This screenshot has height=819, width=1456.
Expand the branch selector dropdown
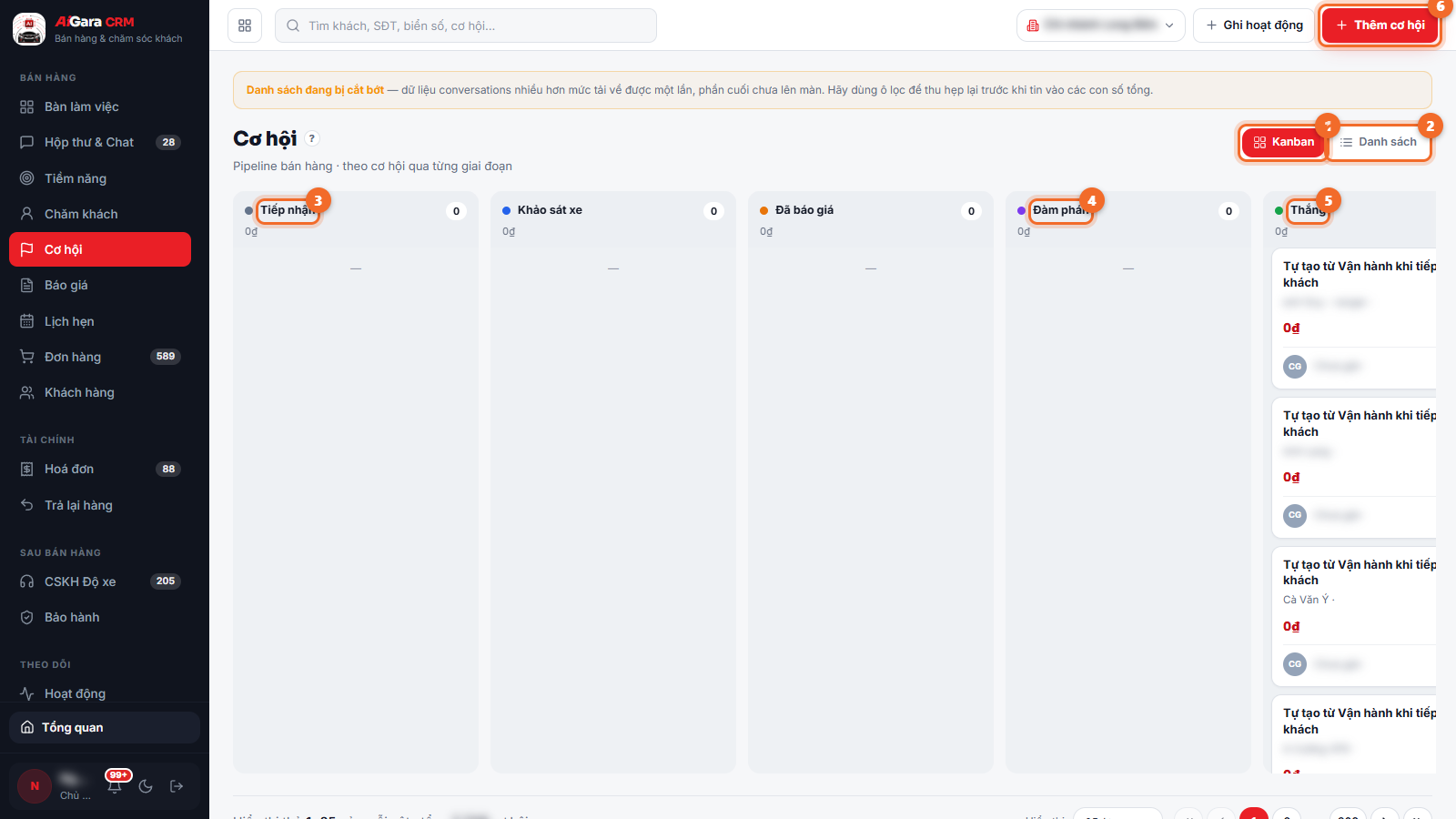tap(1100, 25)
